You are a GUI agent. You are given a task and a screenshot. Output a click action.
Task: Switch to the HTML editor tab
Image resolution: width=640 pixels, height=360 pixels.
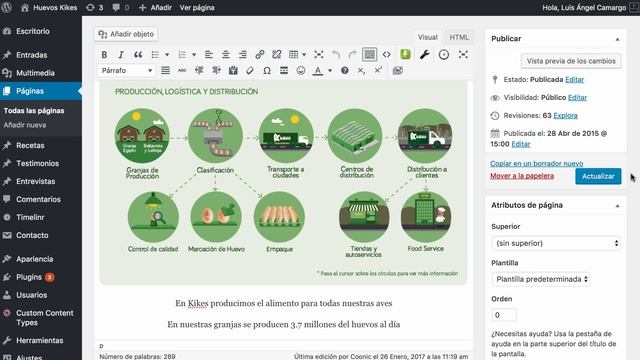(459, 37)
